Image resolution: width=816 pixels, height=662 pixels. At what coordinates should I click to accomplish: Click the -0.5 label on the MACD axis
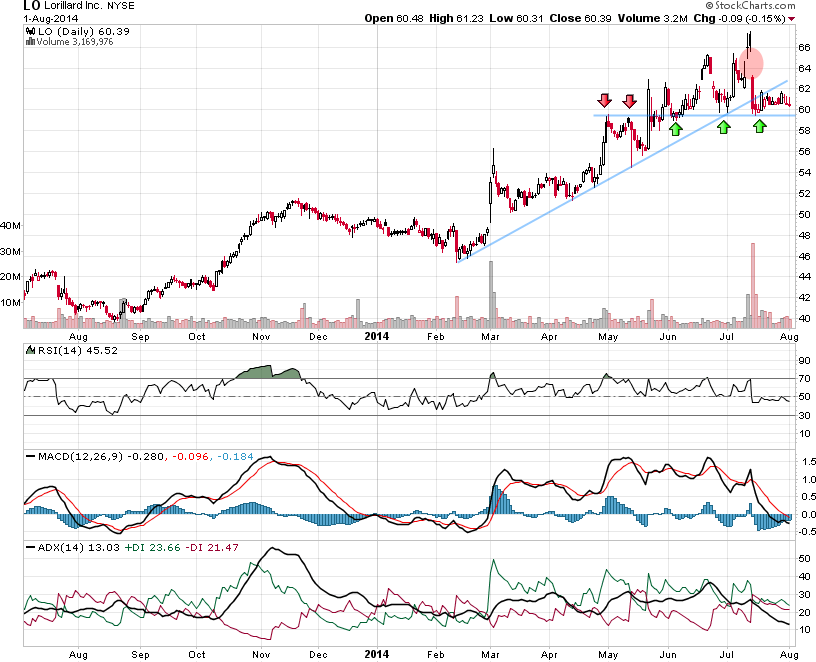(807, 531)
